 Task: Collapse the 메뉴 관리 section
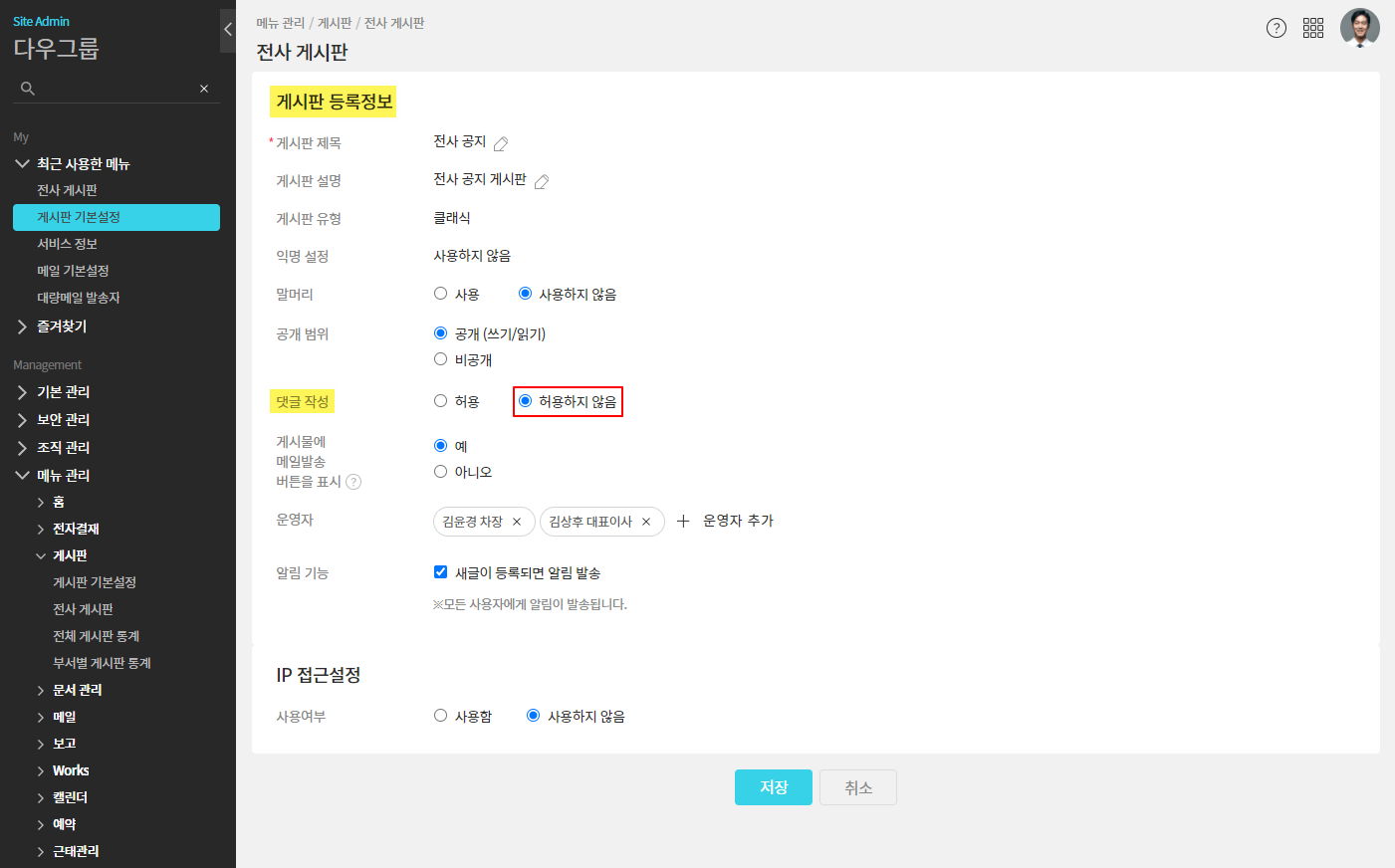click(22, 476)
